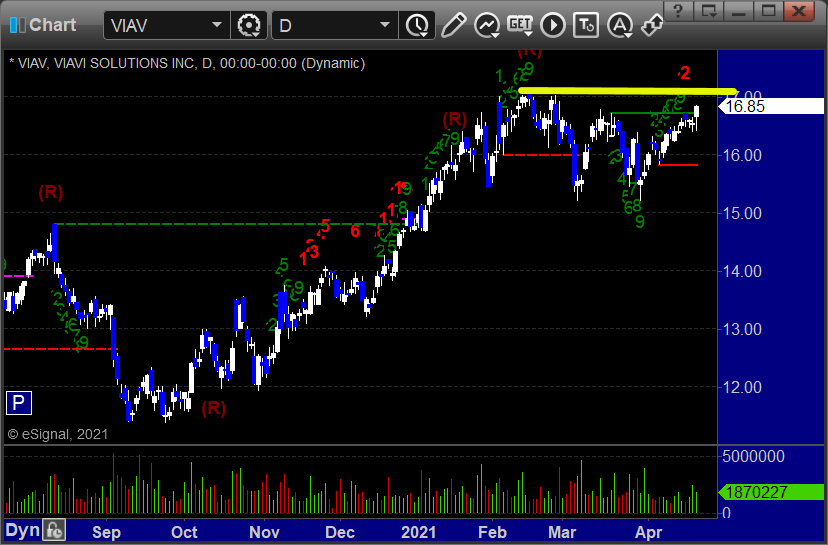Click the Feb label on time axis
This screenshot has height=545, width=828.
pyautogui.click(x=492, y=532)
